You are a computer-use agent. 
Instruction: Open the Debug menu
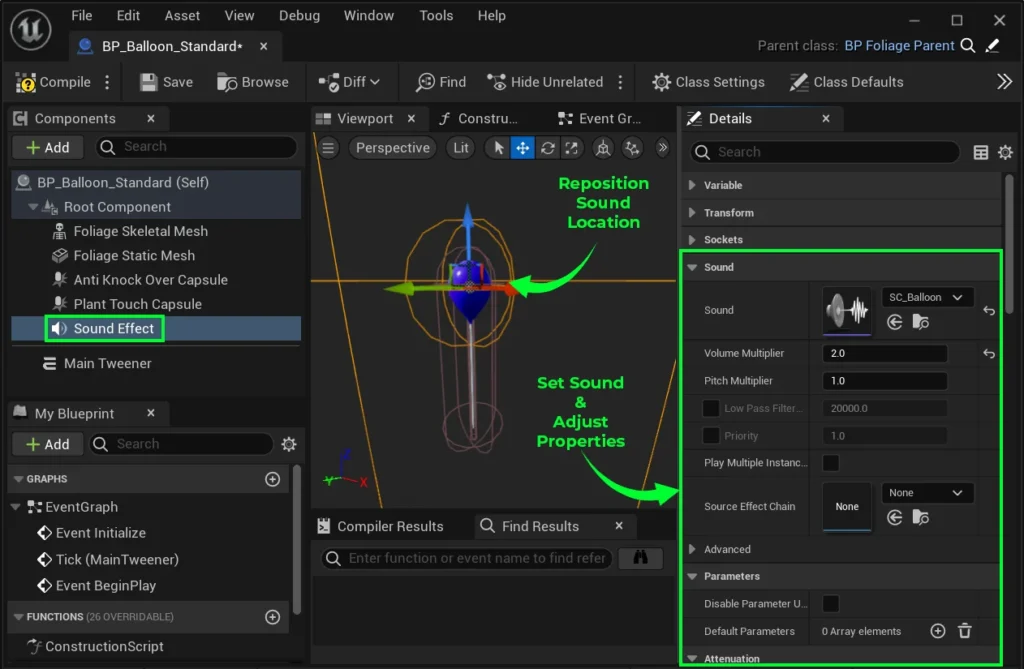click(x=299, y=16)
